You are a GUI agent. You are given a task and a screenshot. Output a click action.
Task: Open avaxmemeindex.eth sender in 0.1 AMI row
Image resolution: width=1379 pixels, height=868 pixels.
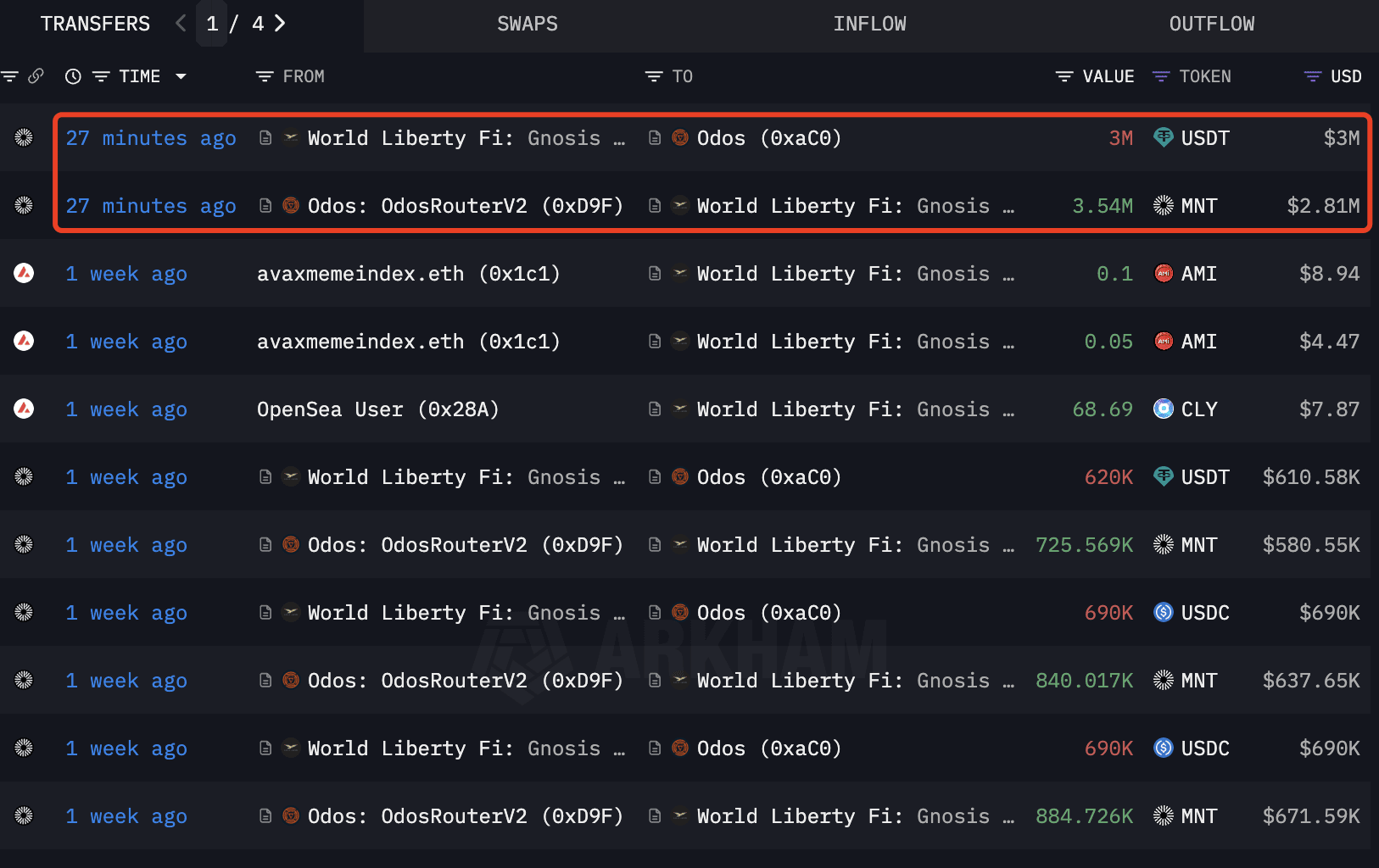click(409, 274)
